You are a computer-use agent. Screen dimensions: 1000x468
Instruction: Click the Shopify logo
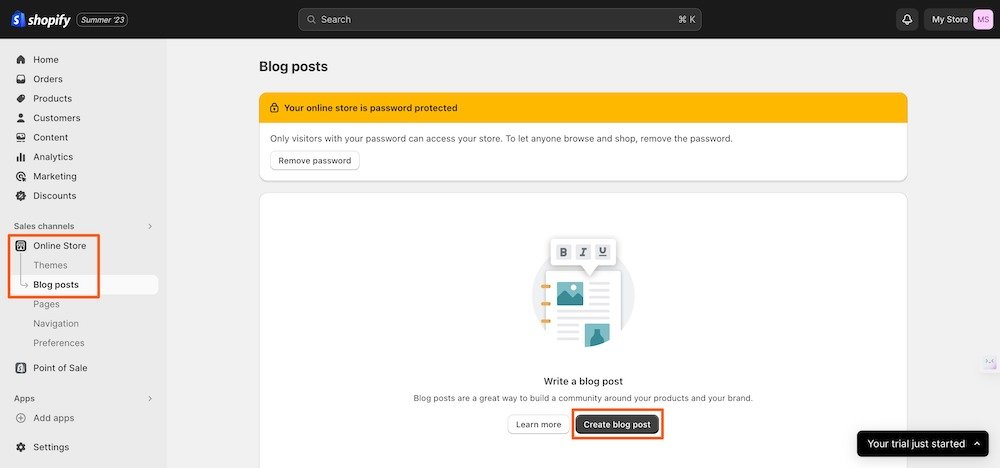point(41,20)
